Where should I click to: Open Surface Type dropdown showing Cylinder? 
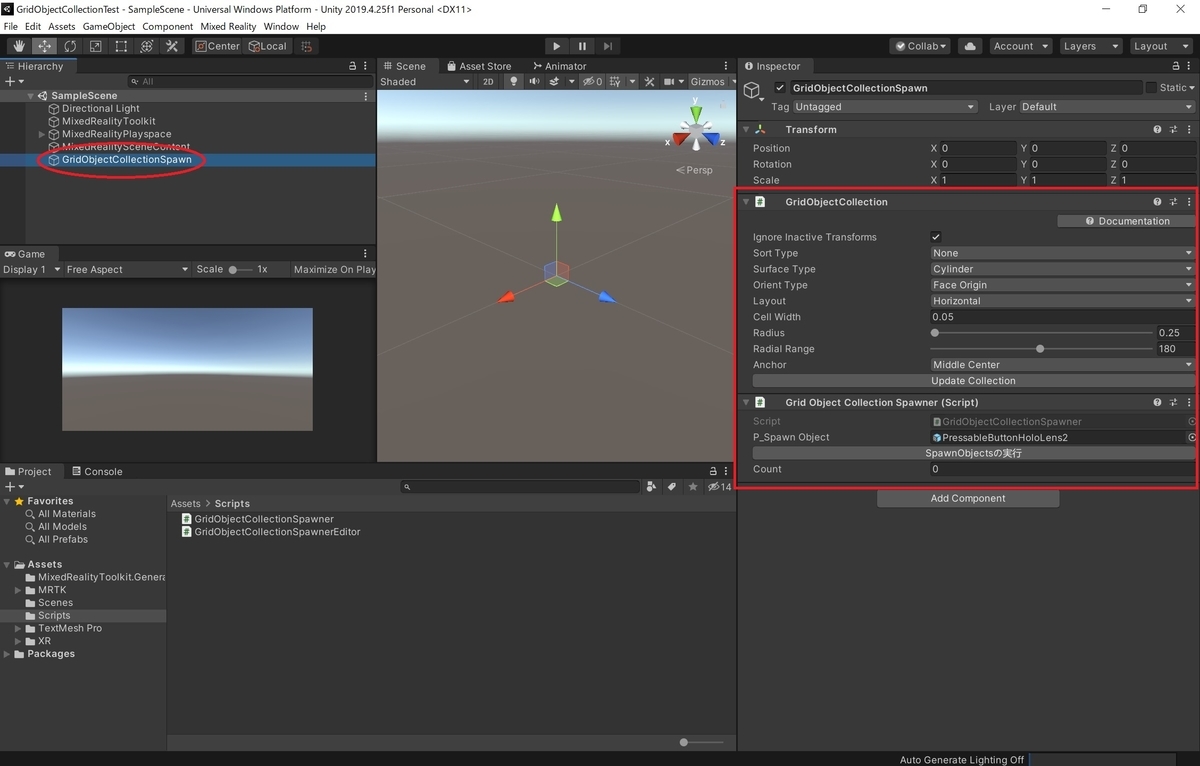[x=1062, y=269]
